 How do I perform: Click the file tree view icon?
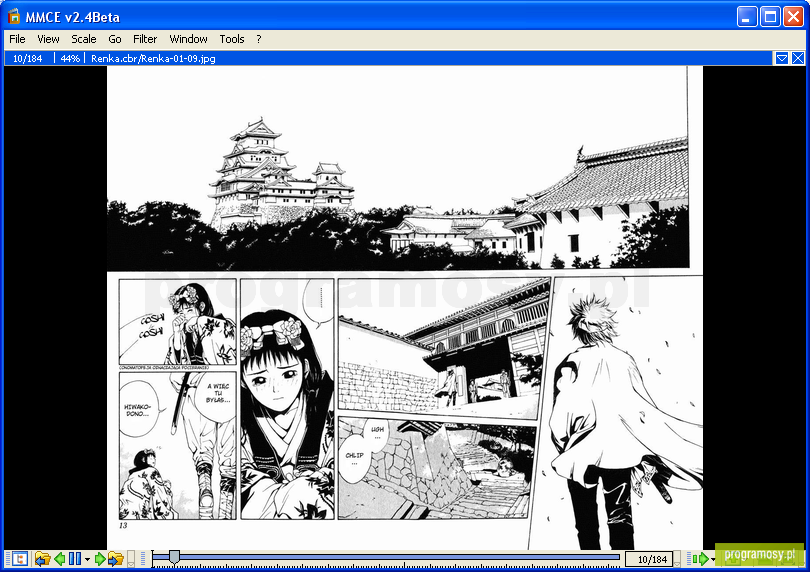(x=20, y=559)
